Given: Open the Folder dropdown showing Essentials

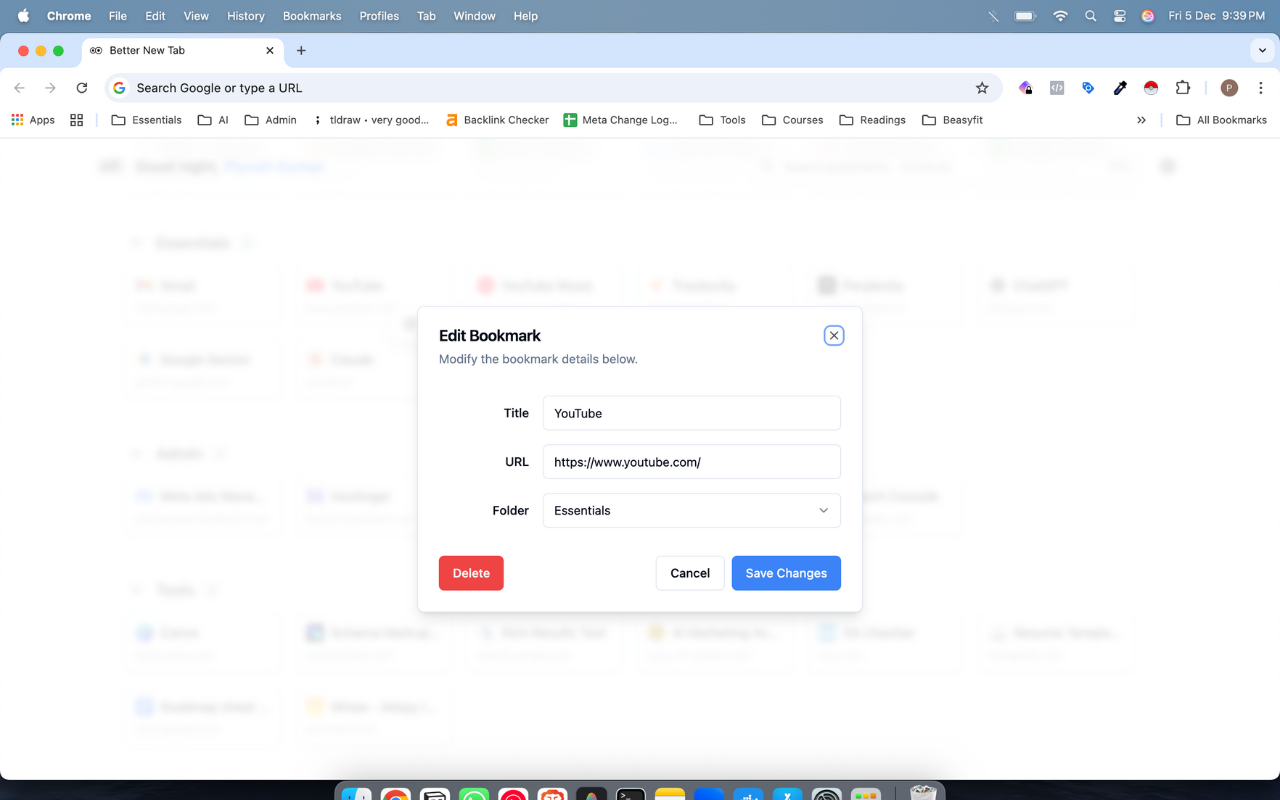Looking at the screenshot, I should tap(691, 510).
